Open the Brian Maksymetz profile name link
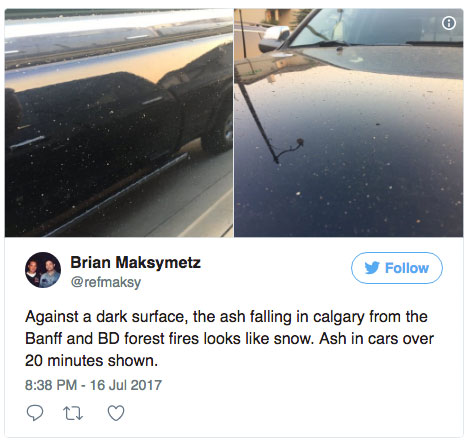Image resolution: width=474 pixels, height=448 pixels. 135,262
